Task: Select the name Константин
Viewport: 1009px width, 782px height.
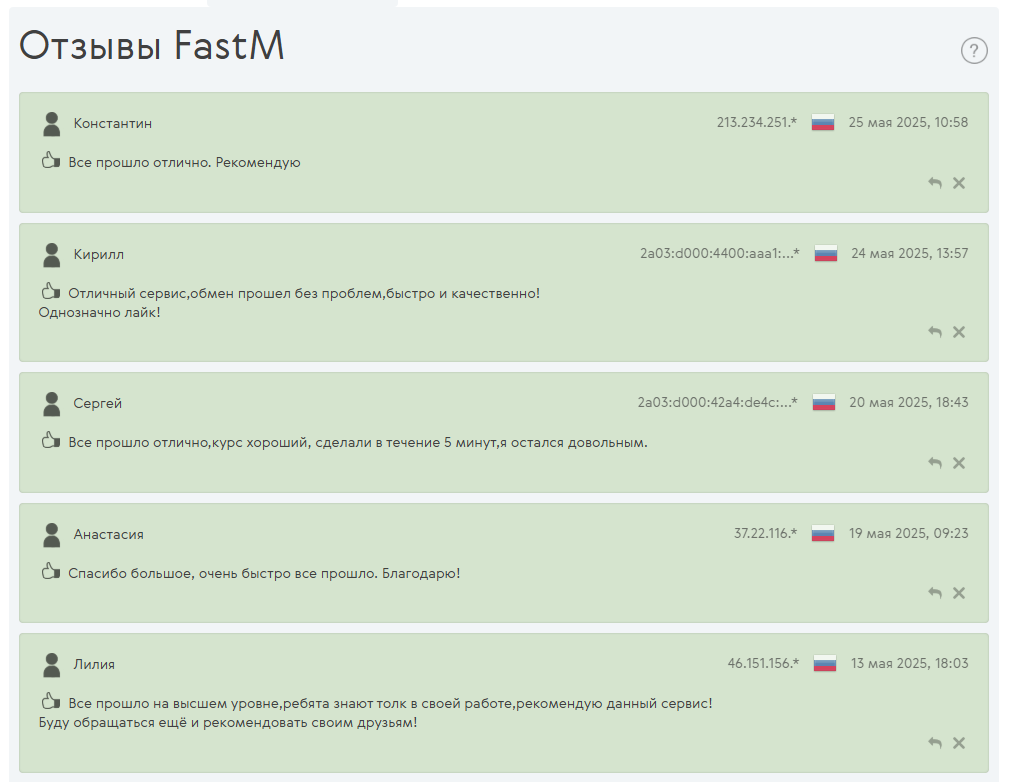Action: point(113,124)
